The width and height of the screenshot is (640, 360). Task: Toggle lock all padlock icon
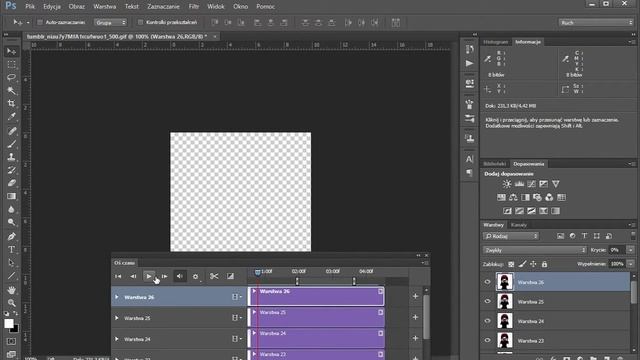[x=544, y=264]
